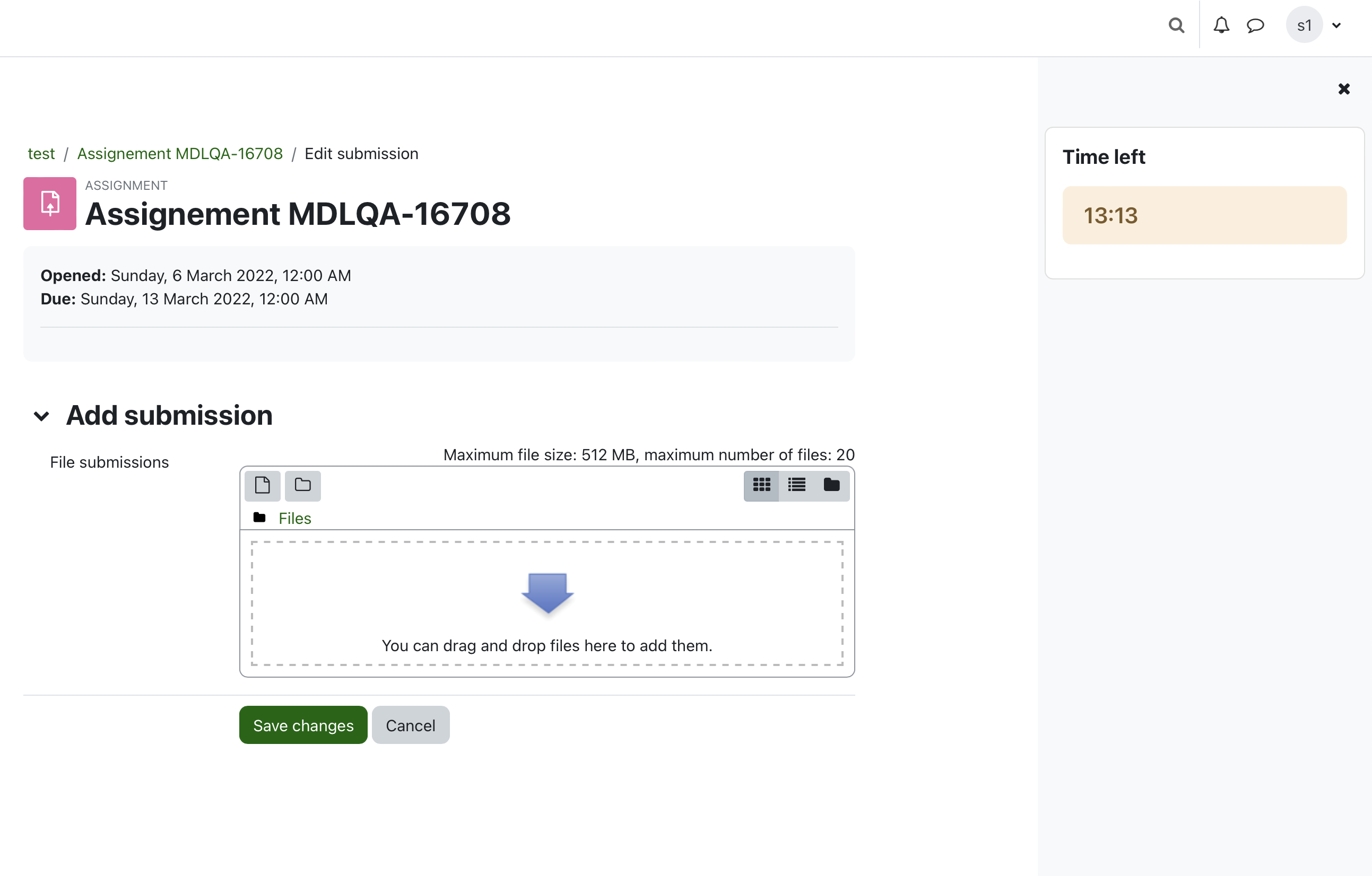Click the Add file icon
Viewport: 1372px width, 876px height.
(262, 485)
